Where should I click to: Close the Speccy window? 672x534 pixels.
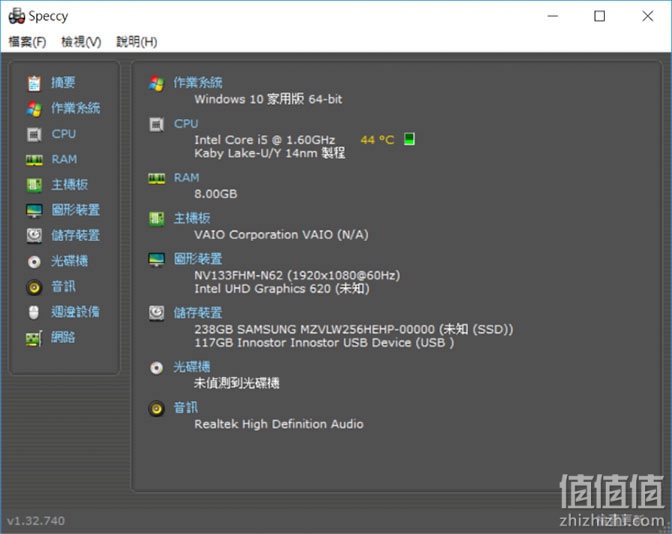pos(648,16)
